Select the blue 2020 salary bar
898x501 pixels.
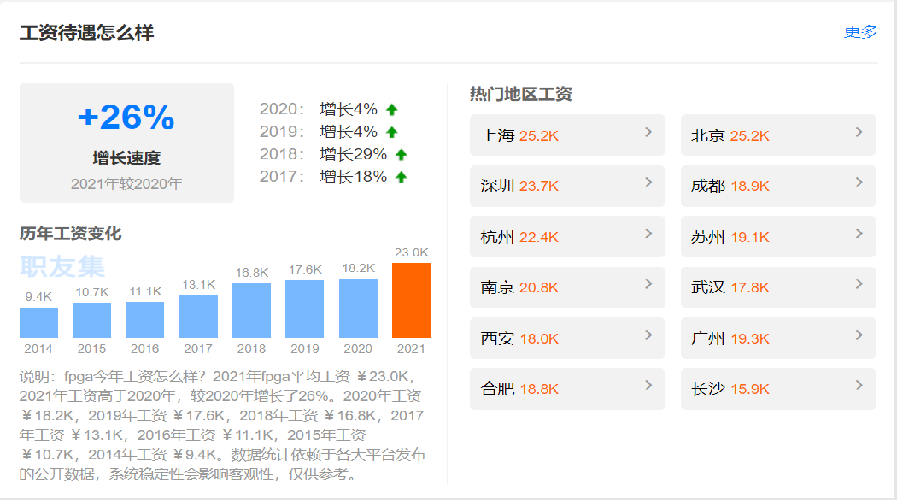(x=358, y=309)
